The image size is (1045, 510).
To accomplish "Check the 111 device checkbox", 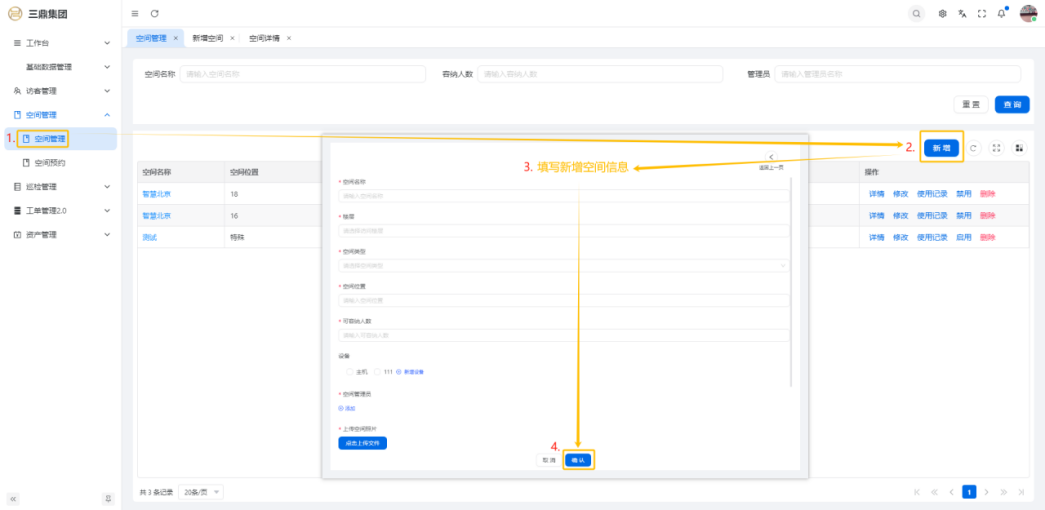I will [x=378, y=371].
